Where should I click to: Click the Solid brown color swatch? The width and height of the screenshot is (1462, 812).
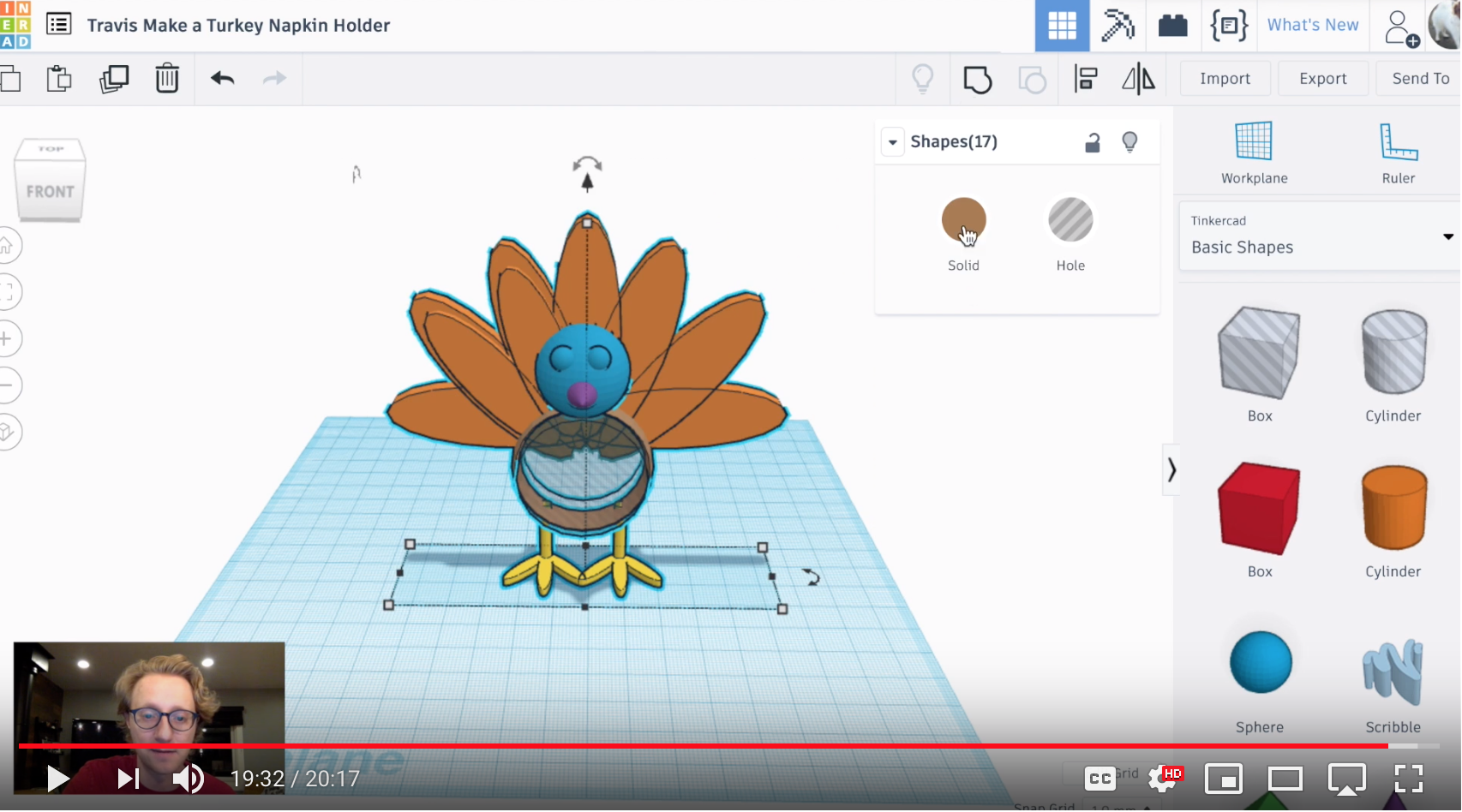pos(963,219)
